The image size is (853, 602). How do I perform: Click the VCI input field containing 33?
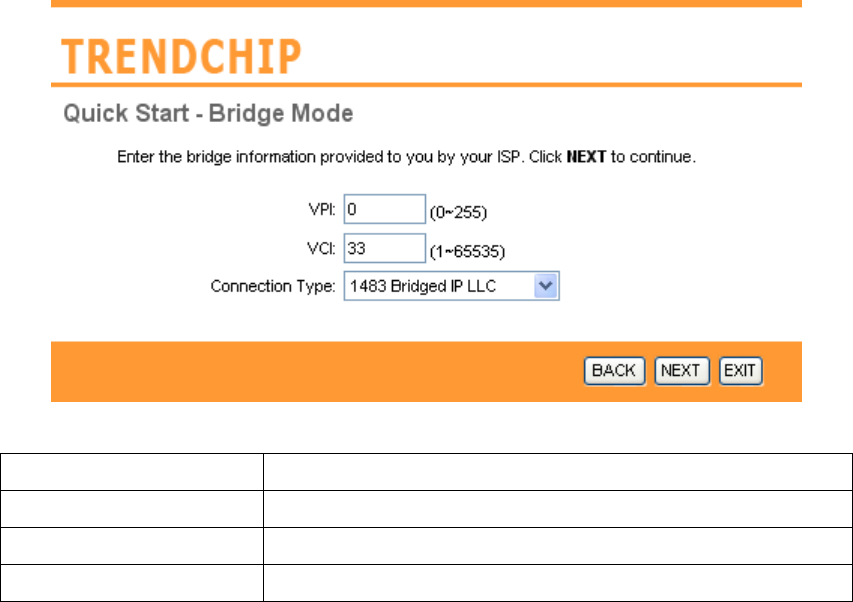pos(385,247)
